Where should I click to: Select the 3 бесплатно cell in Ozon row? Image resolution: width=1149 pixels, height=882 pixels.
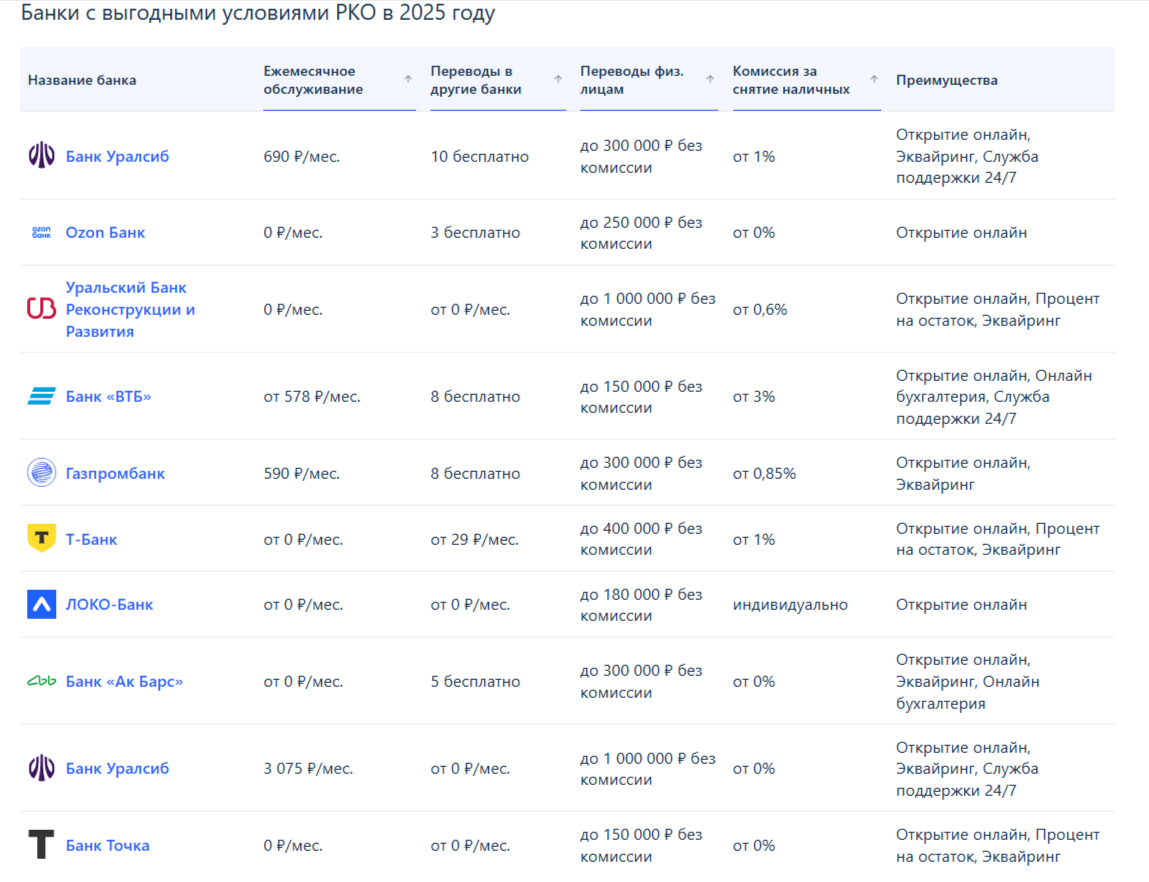(476, 232)
